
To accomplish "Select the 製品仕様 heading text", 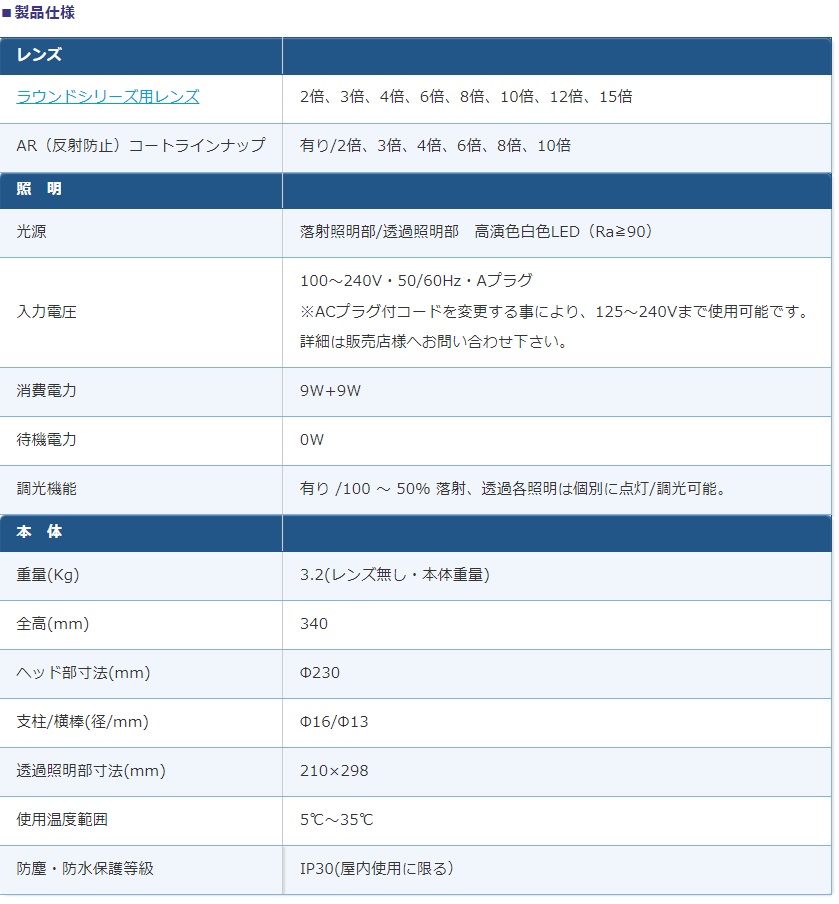I will [x=45, y=12].
